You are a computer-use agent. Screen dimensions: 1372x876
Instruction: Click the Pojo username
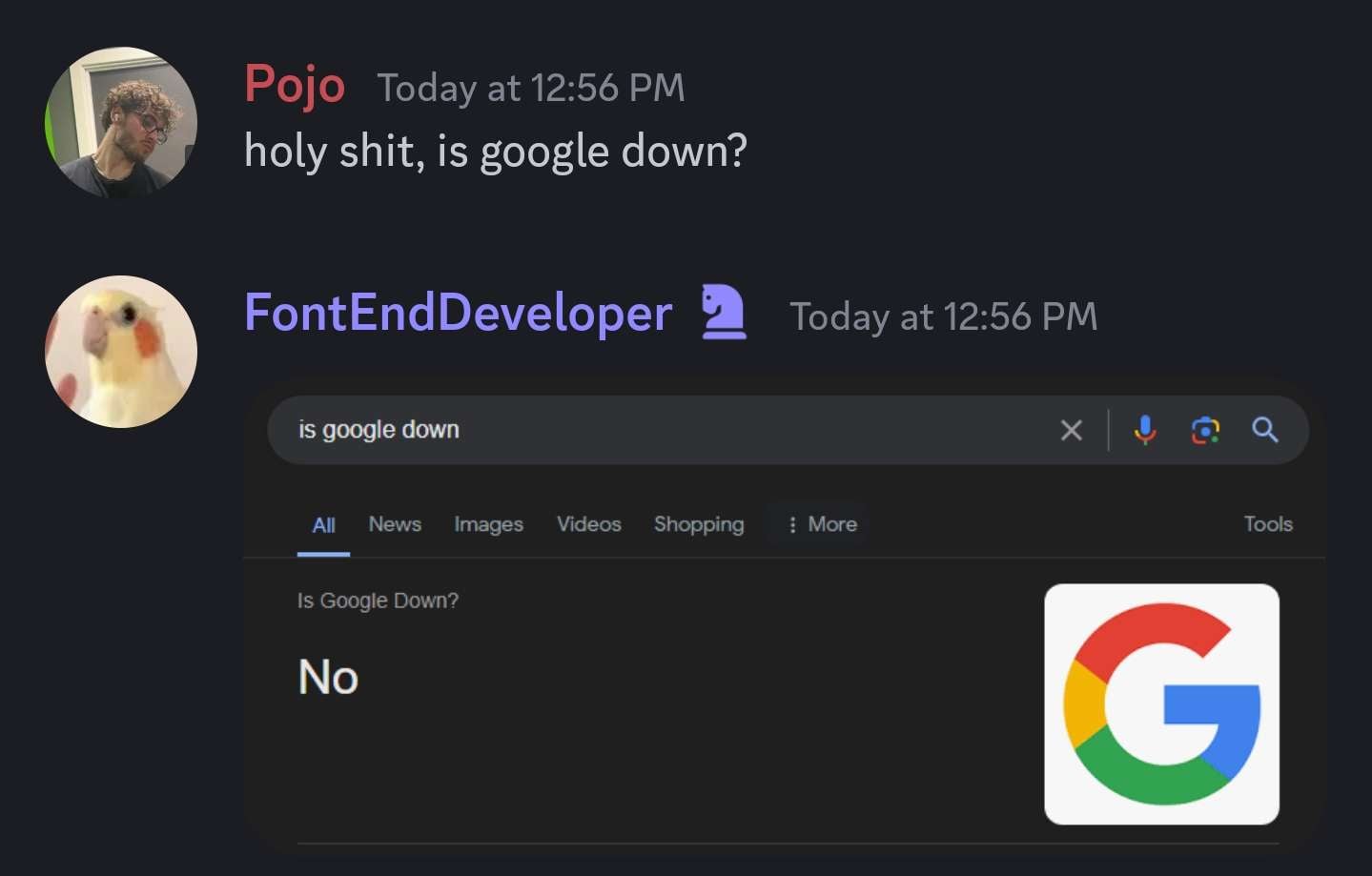point(295,84)
